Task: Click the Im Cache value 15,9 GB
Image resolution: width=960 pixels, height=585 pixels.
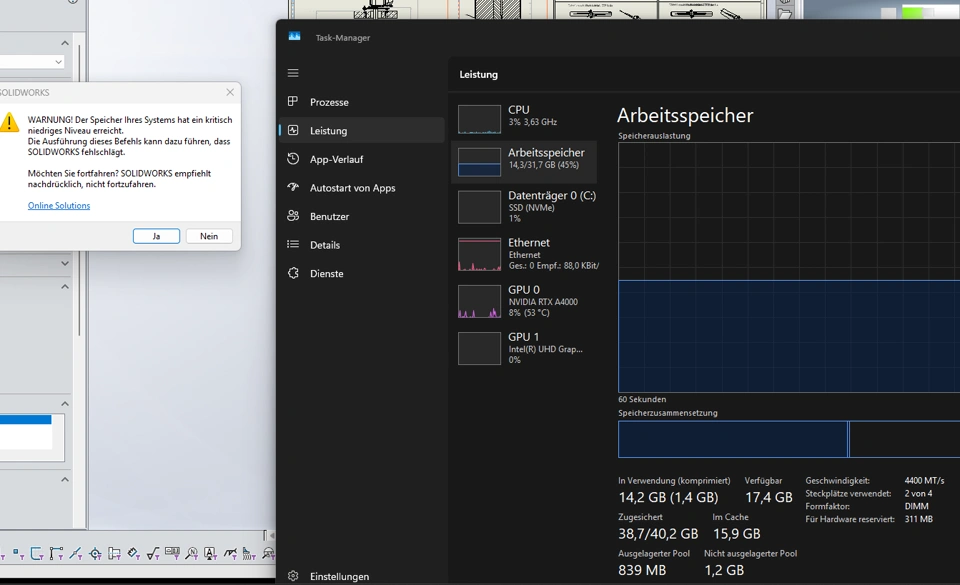Action: (737, 534)
